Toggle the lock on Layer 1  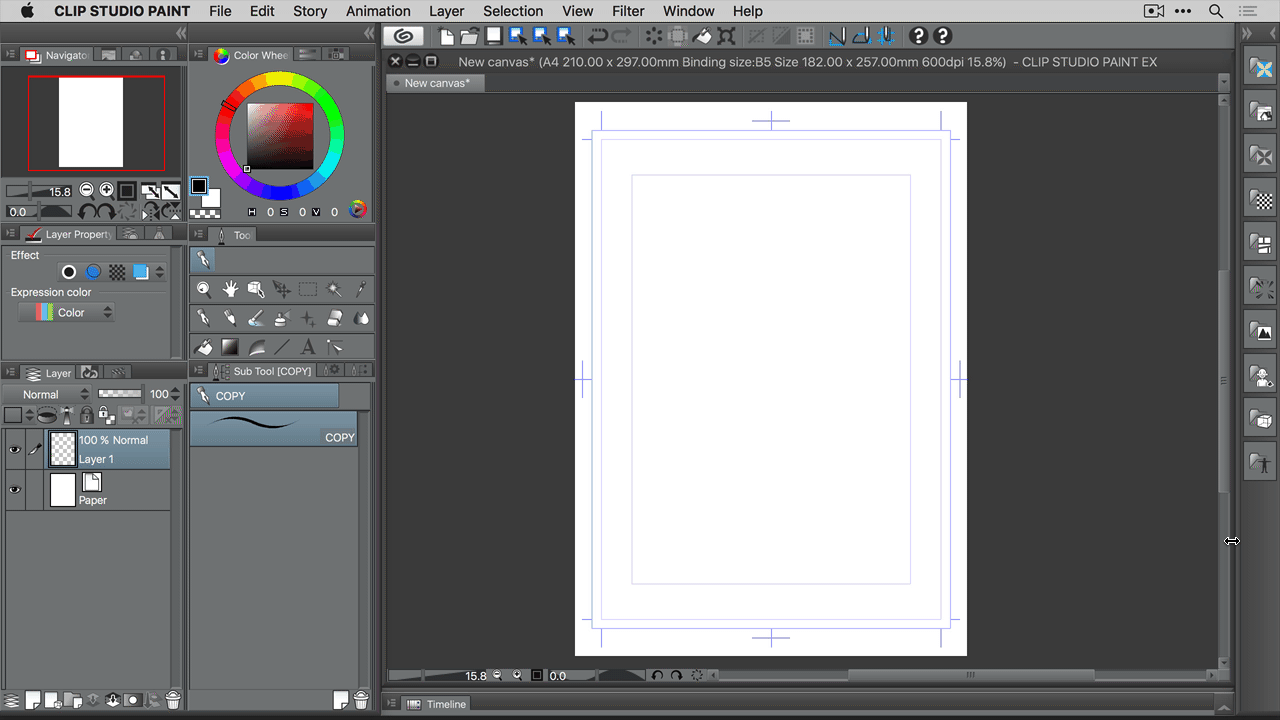pyautogui.click(x=88, y=414)
